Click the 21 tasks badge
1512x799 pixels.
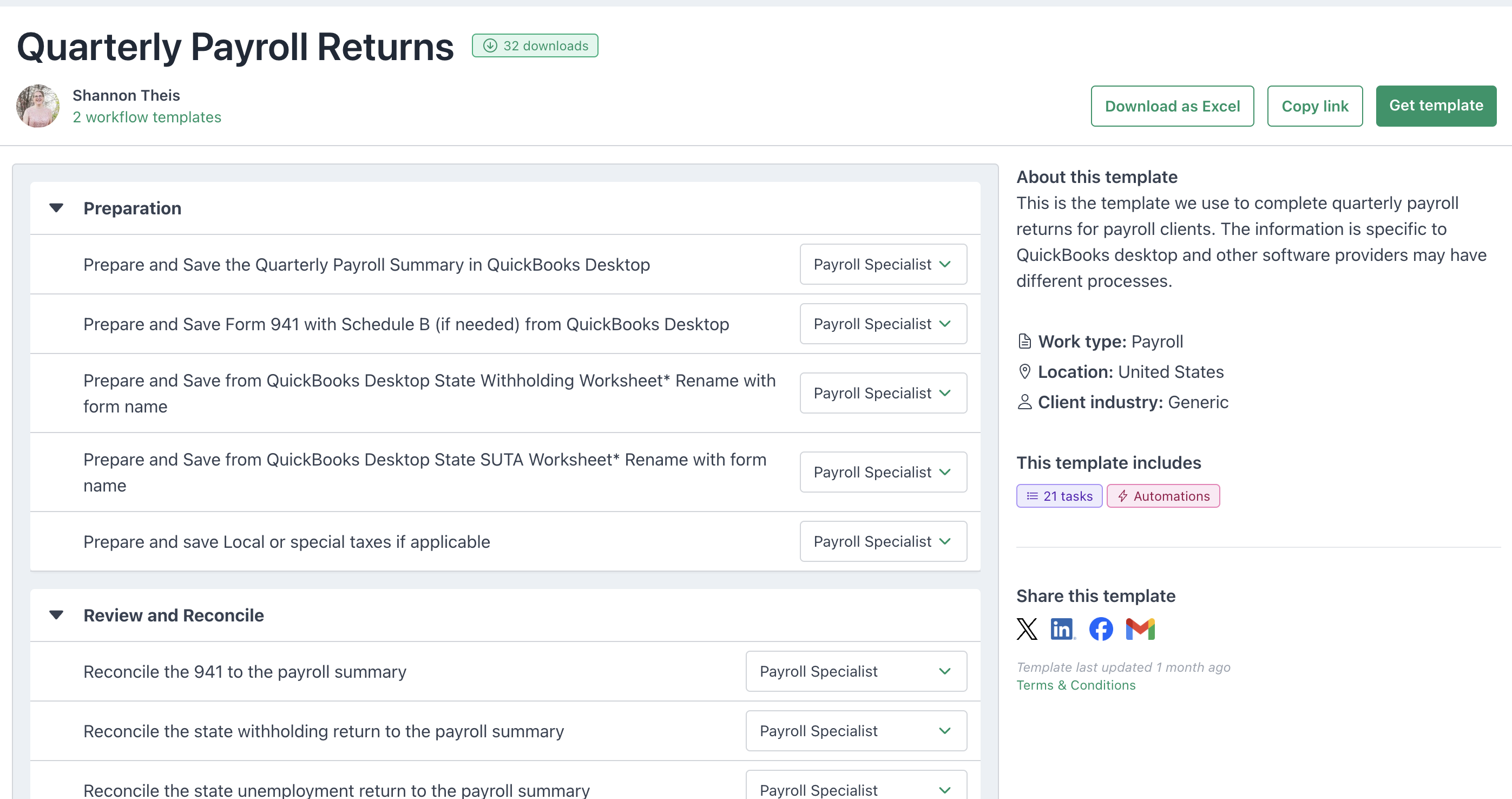1059,496
